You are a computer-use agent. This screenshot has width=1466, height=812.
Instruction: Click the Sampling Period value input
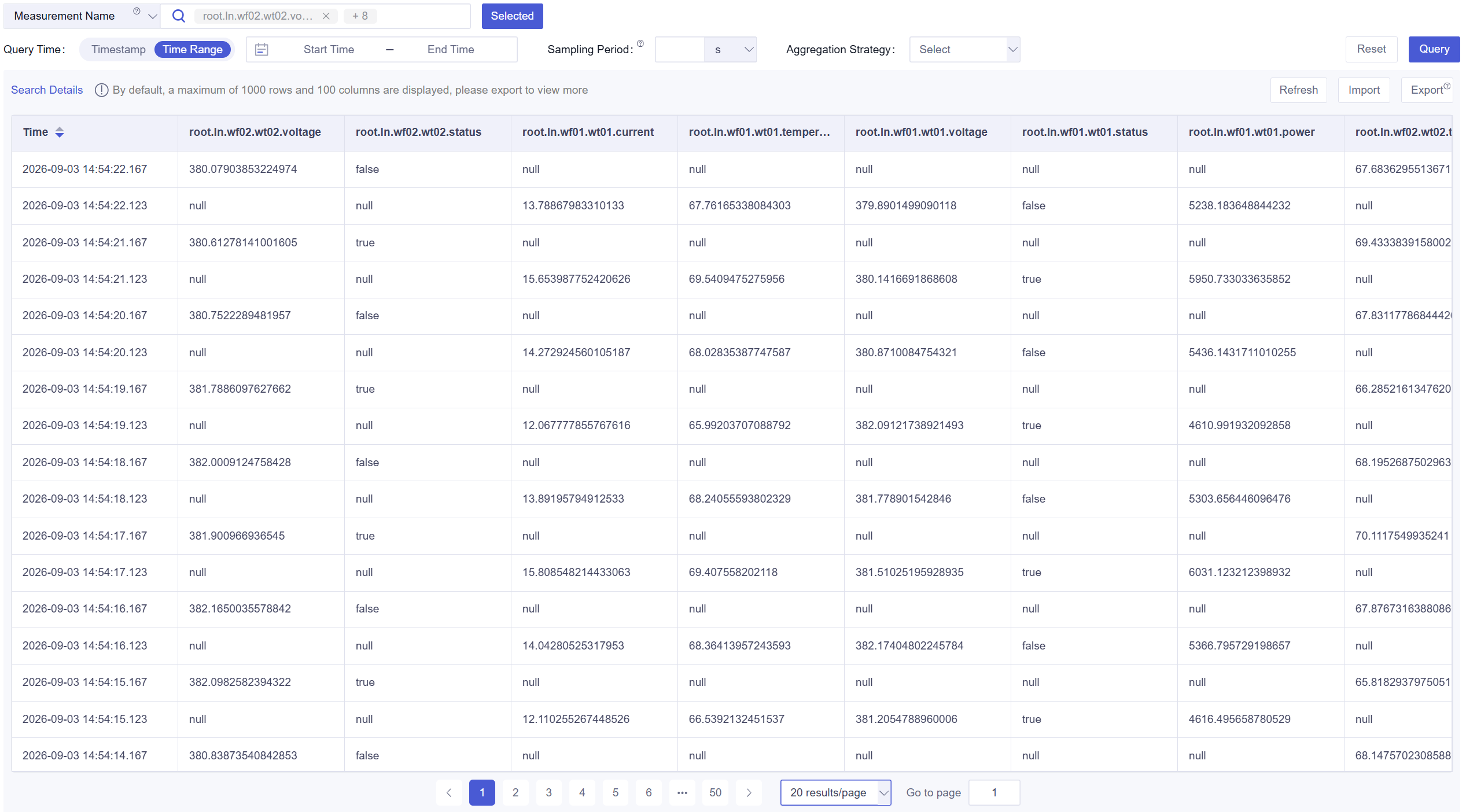click(x=680, y=50)
